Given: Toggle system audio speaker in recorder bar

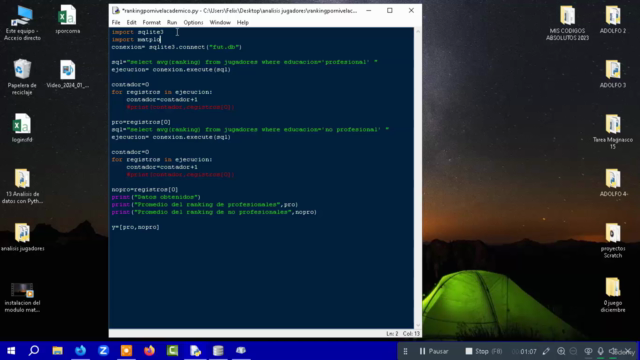Looking at the screenshot, I should pos(613,351).
